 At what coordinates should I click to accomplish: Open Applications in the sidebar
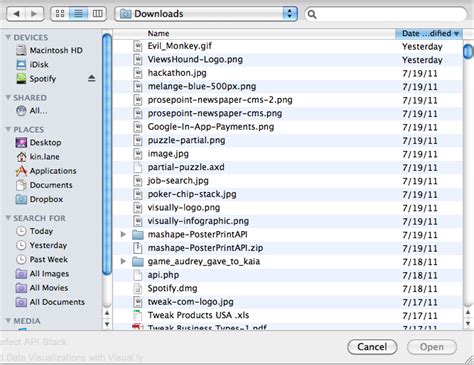pyautogui.click(x=46, y=171)
